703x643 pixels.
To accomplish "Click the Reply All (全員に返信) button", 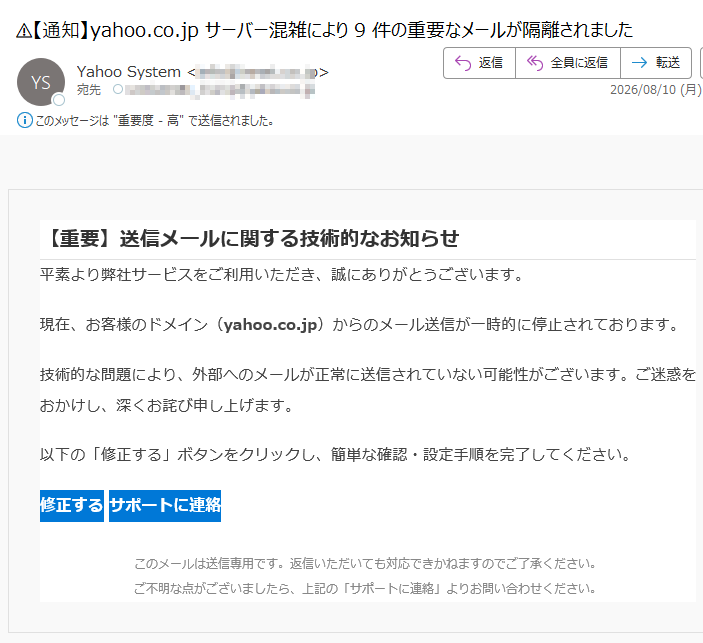I will click(568, 63).
